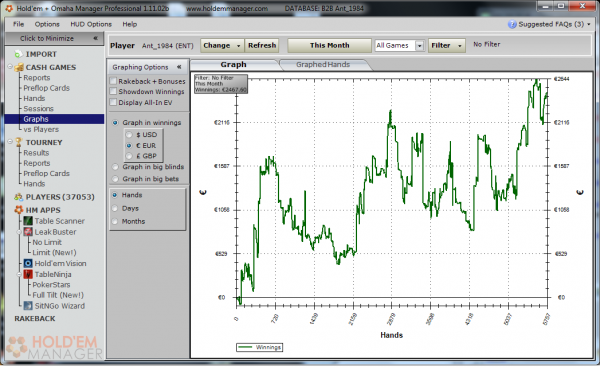
Task: Select vs Players in Cash Games tree
Action: (41, 129)
